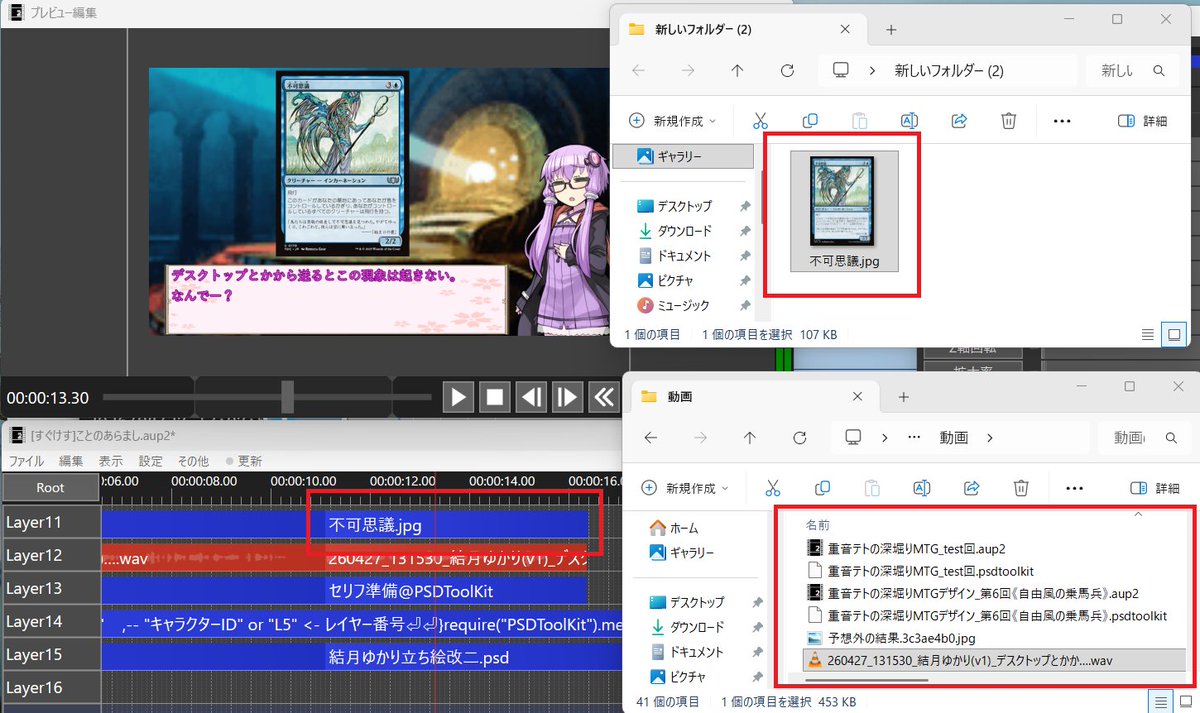Click the cut icon in 動画 window
Screen dimensions: 1200x713
[772, 488]
